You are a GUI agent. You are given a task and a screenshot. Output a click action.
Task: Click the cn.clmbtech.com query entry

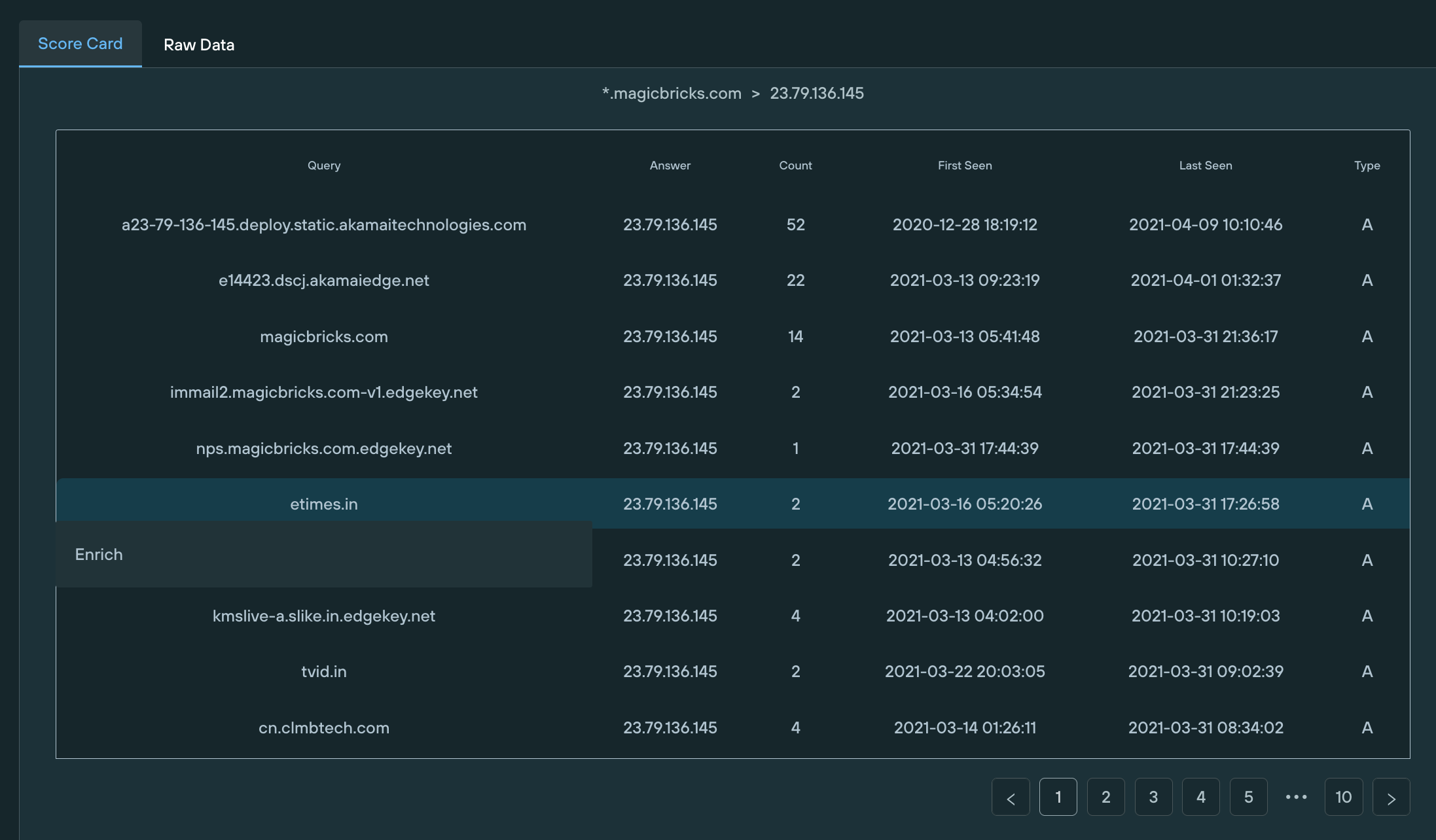pyautogui.click(x=324, y=728)
